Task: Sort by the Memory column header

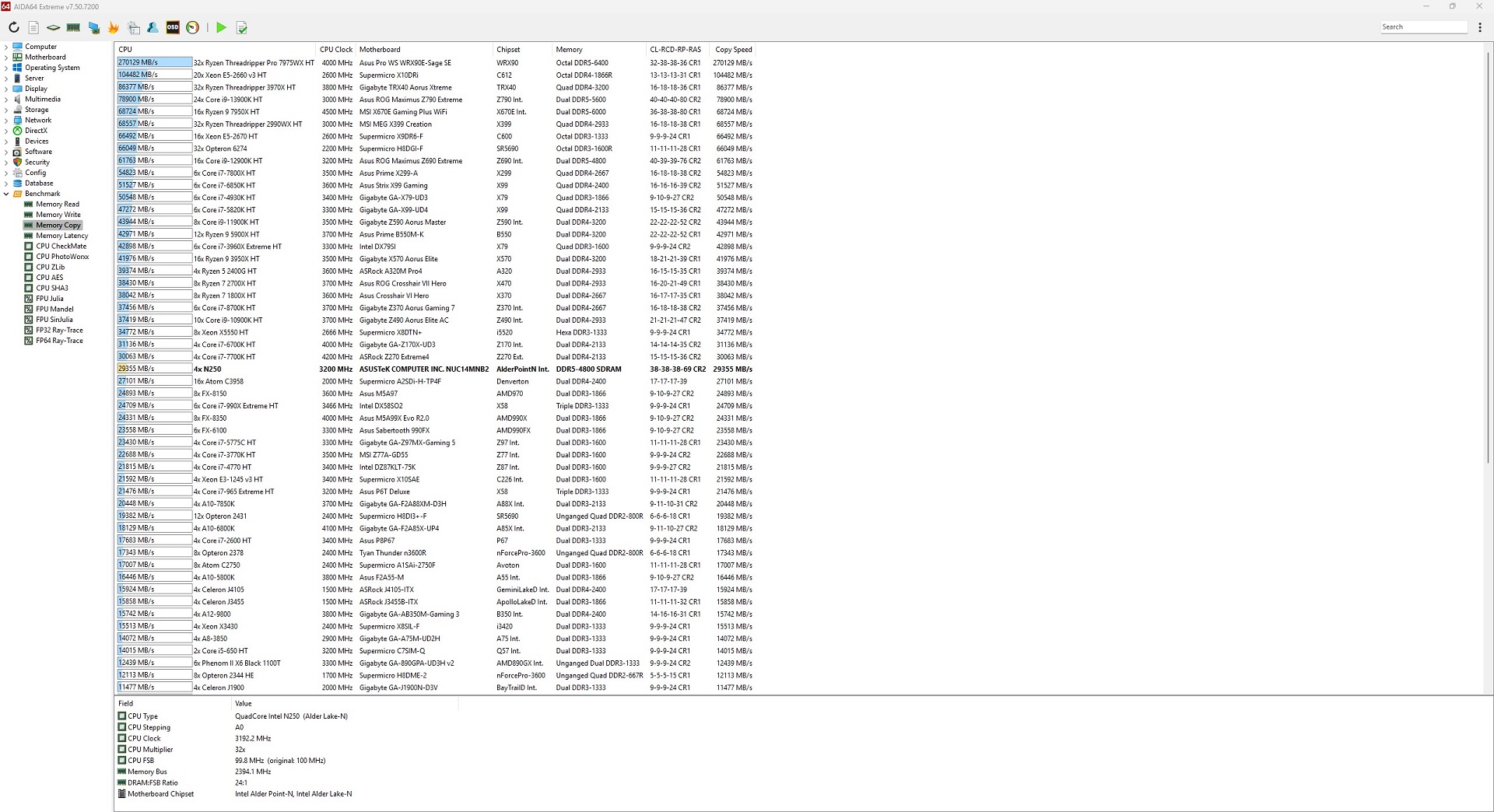Action: (x=600, y=49)
